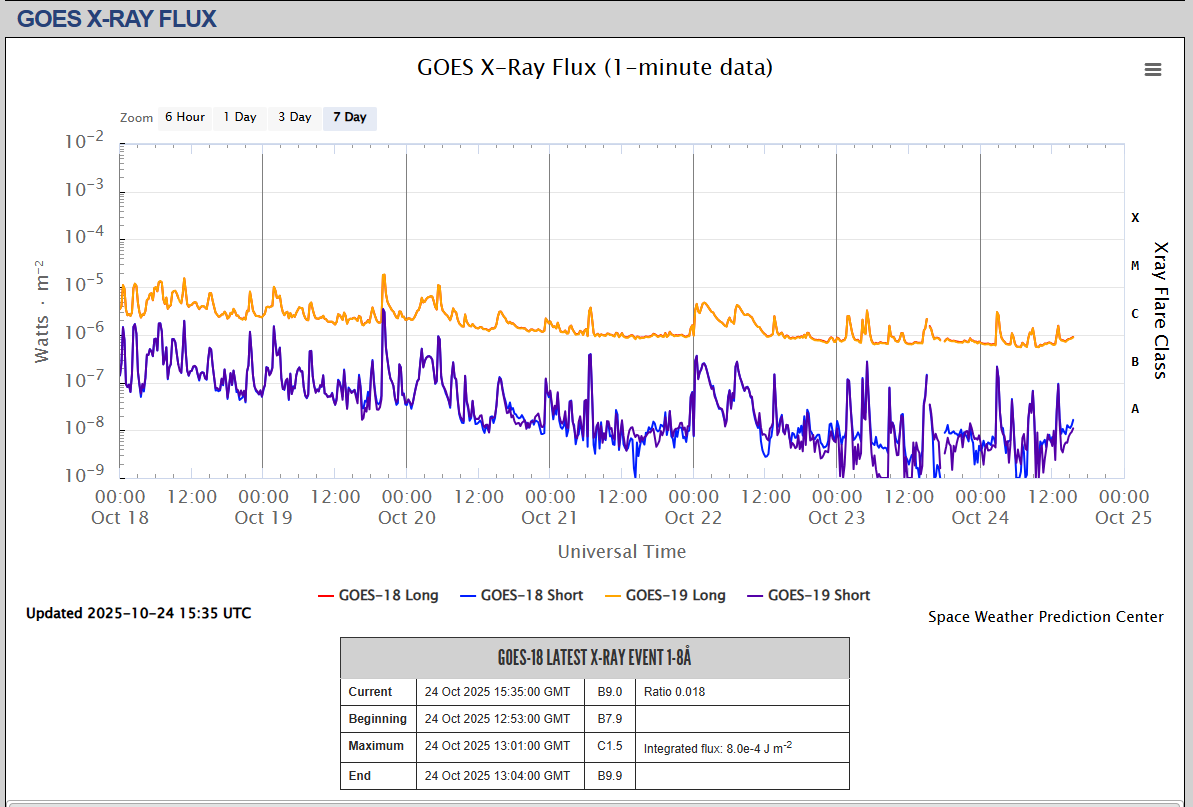Image resolution: width=1193 pixels, height=807 pixels.
Task: Switch chart zoom to 3 Day
Action: coord(294,118)
